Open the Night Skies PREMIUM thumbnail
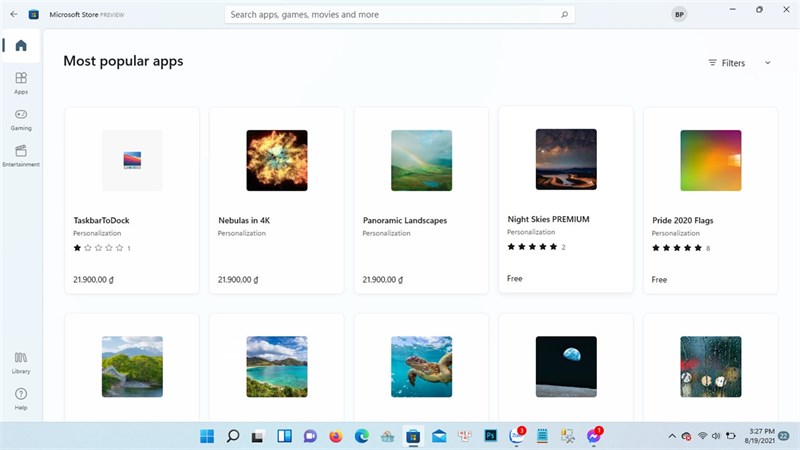The image size is (800, 450). coord(566,159)
